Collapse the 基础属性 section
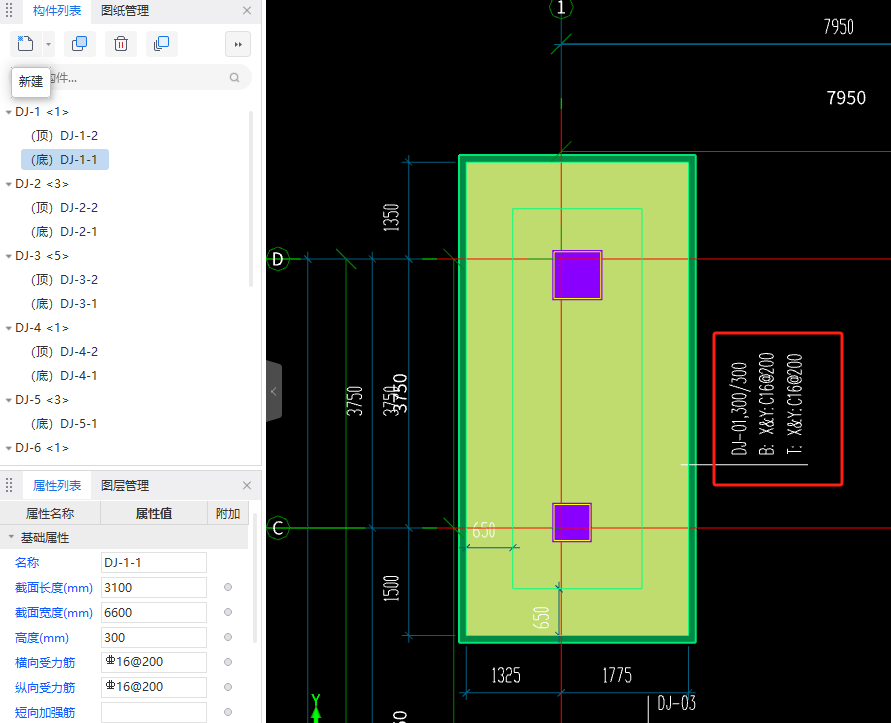The height and width of the screenshot is (723, 891). tap(11, 537)
